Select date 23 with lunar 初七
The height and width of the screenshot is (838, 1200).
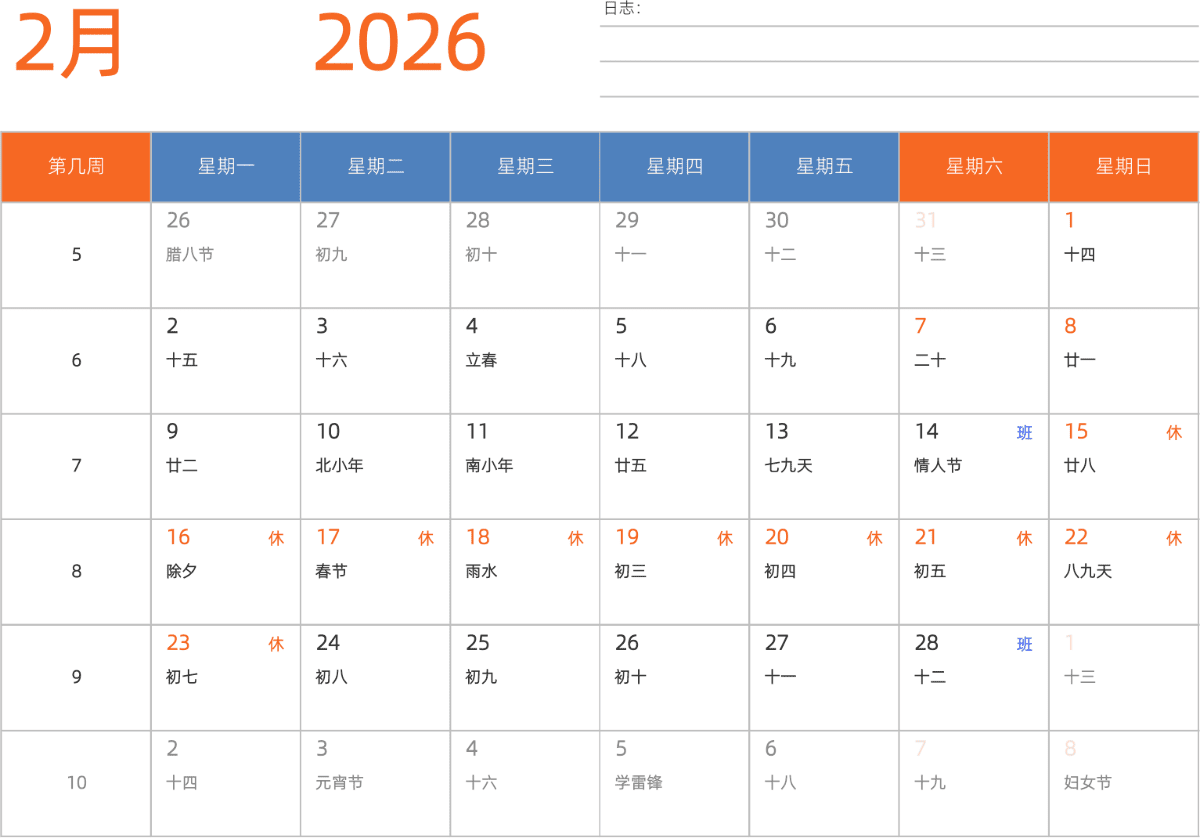(226, 678)
